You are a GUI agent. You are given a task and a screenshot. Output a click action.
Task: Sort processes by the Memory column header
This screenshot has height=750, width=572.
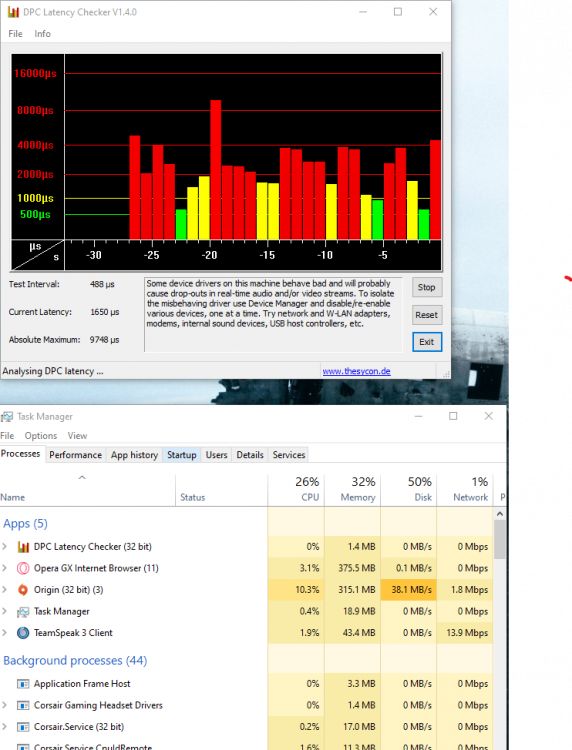coord(352,489)
